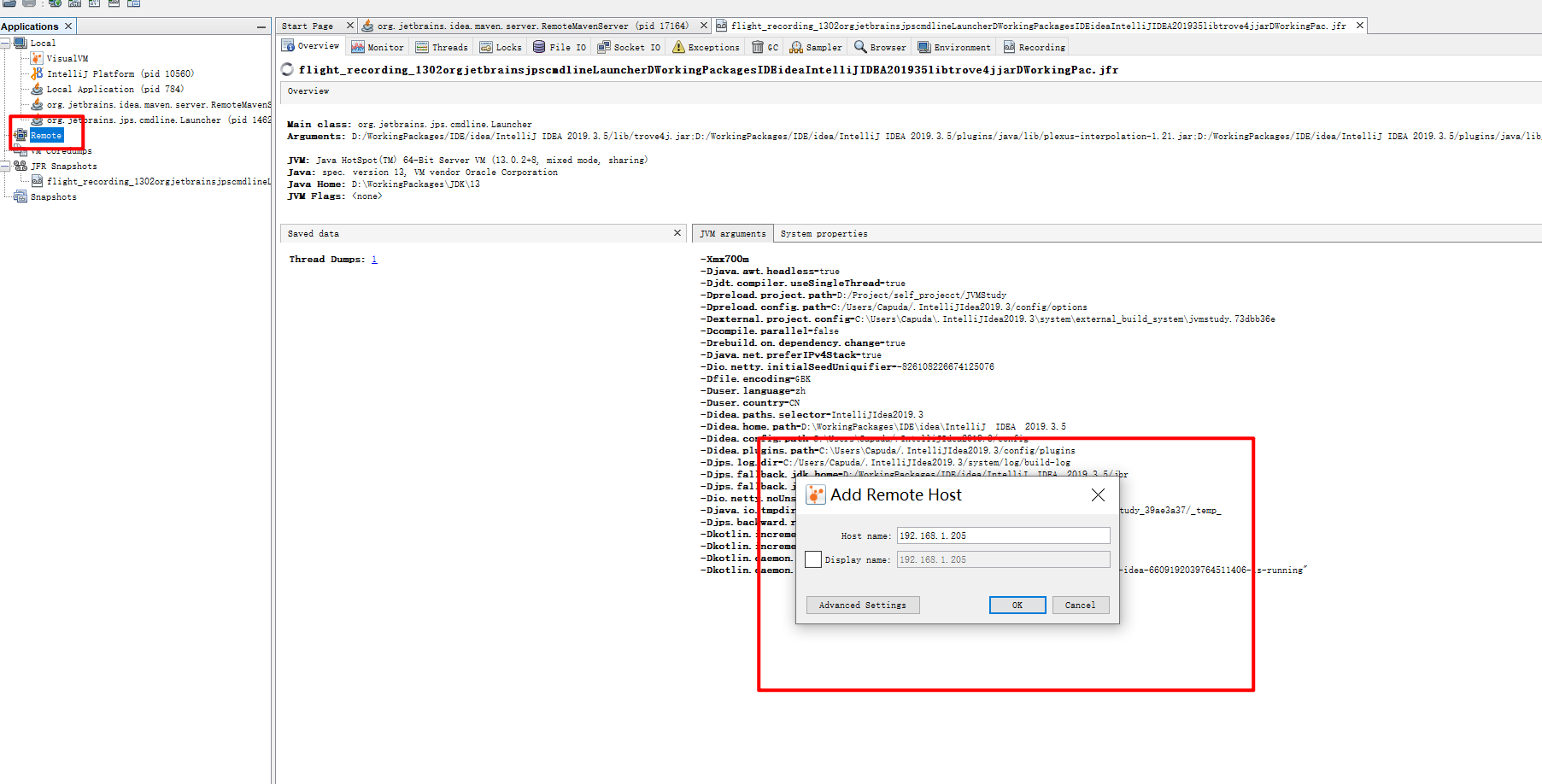Open the Locks view via its icon
The image size is (1542, 784).
486,47
